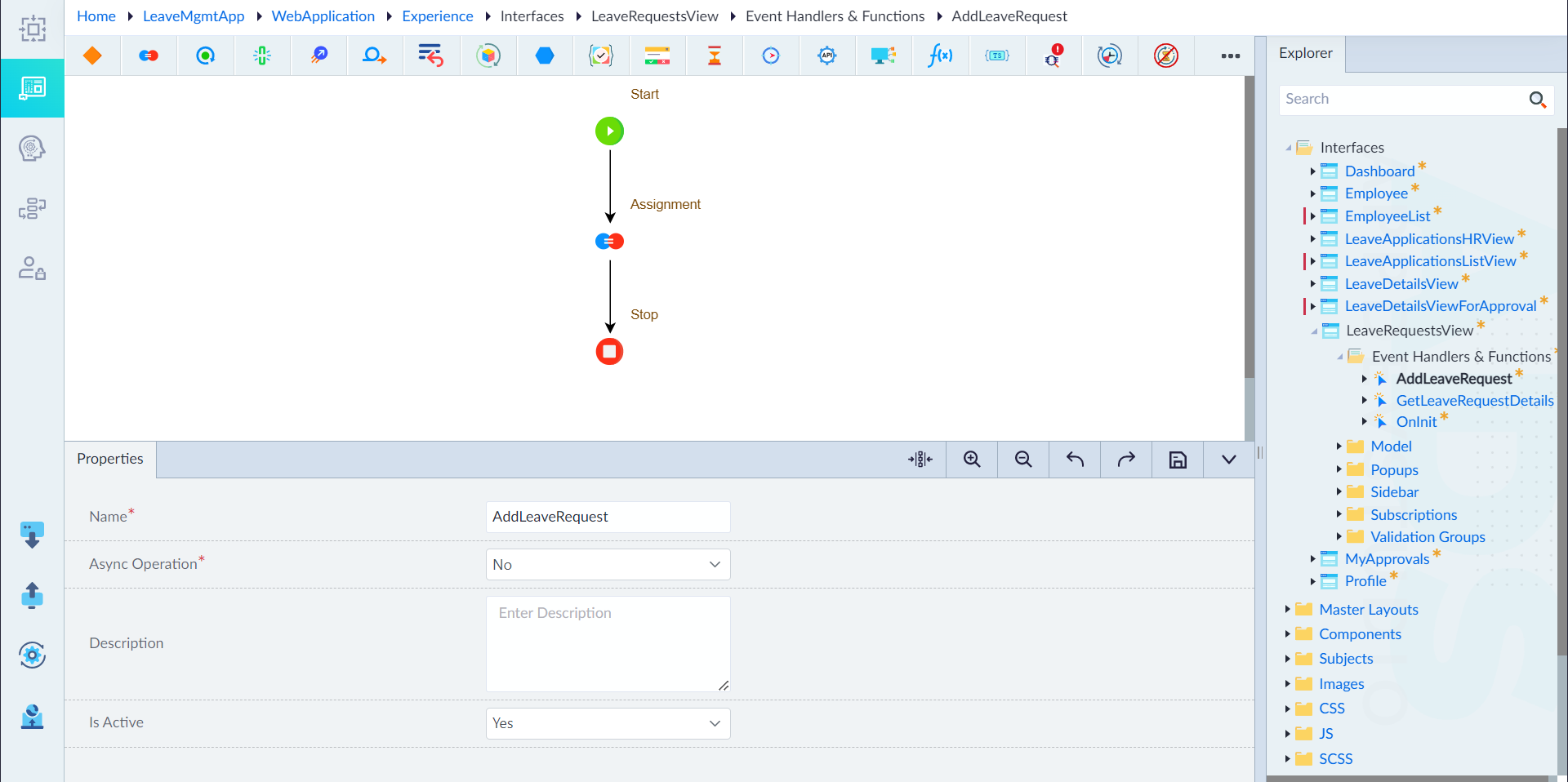Pick the Assignment tool in the toolbar
1568x782 pixels.
(x=149, y=56)
